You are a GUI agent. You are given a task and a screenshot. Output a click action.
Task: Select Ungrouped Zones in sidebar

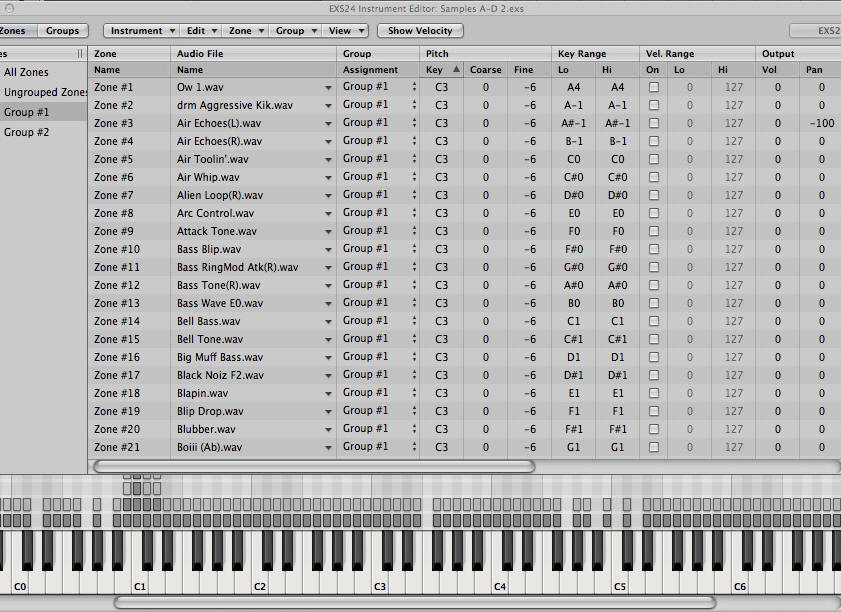pyautogui.click(x=45, y=92)
